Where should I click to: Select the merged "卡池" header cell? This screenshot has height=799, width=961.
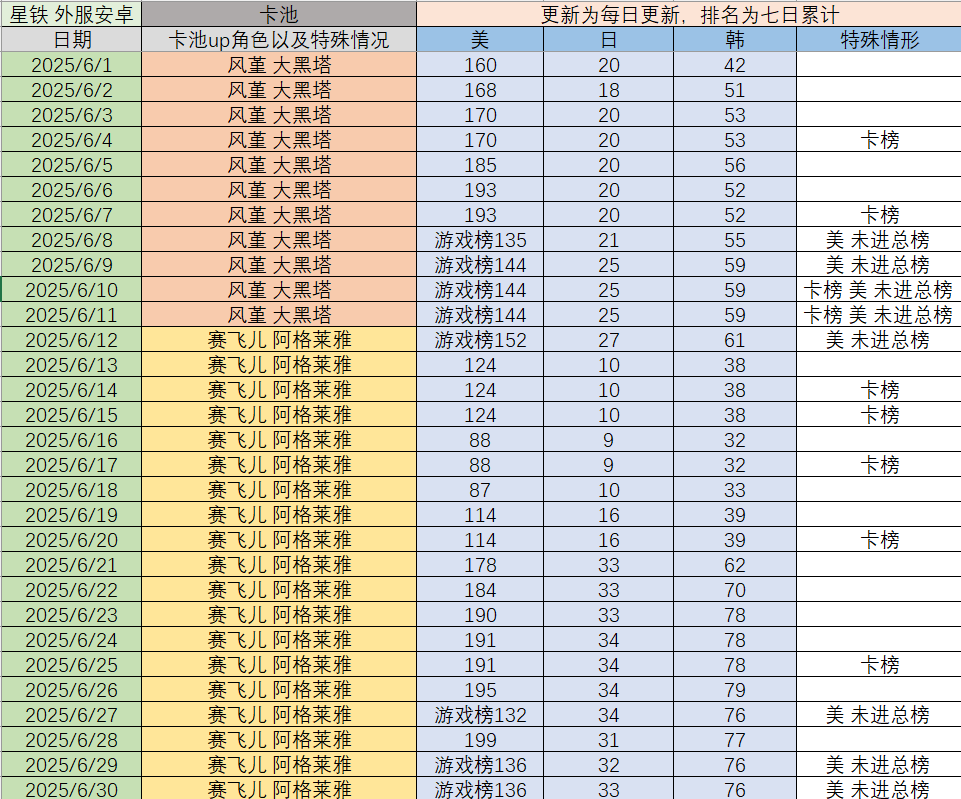(x=279, y=14)
